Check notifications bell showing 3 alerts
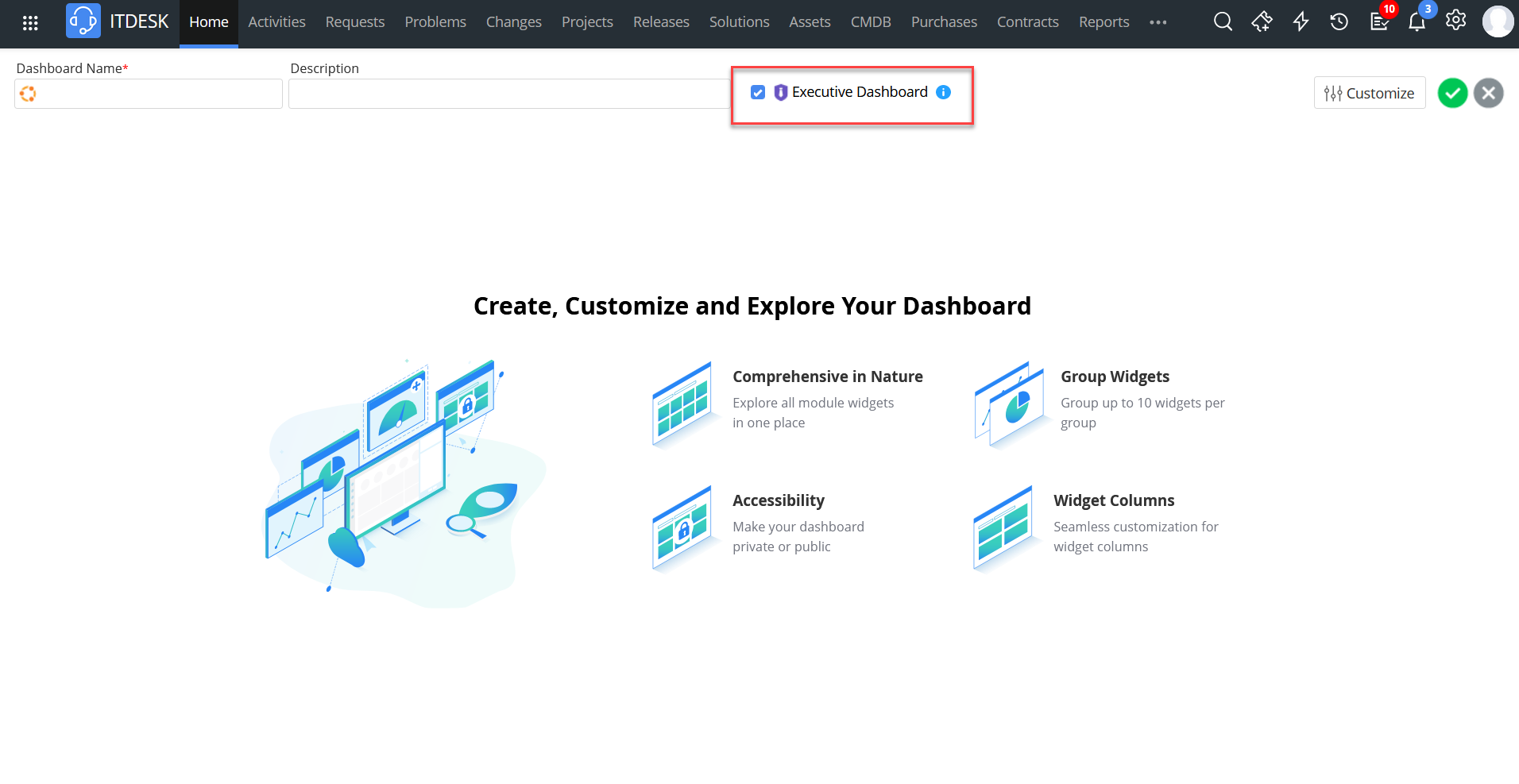1519x784 pixels. (1417, 21)
